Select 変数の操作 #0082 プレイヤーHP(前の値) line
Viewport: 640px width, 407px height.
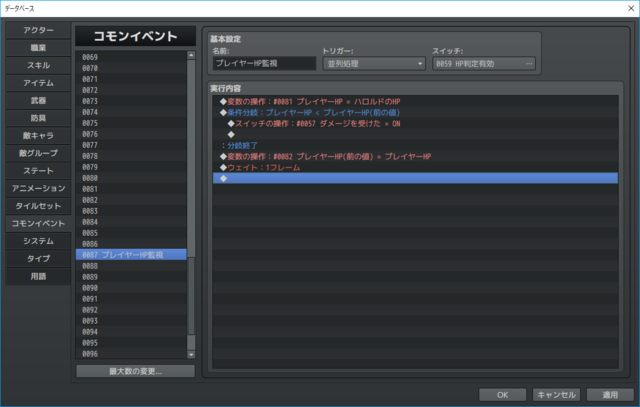(x=415, y=156)
